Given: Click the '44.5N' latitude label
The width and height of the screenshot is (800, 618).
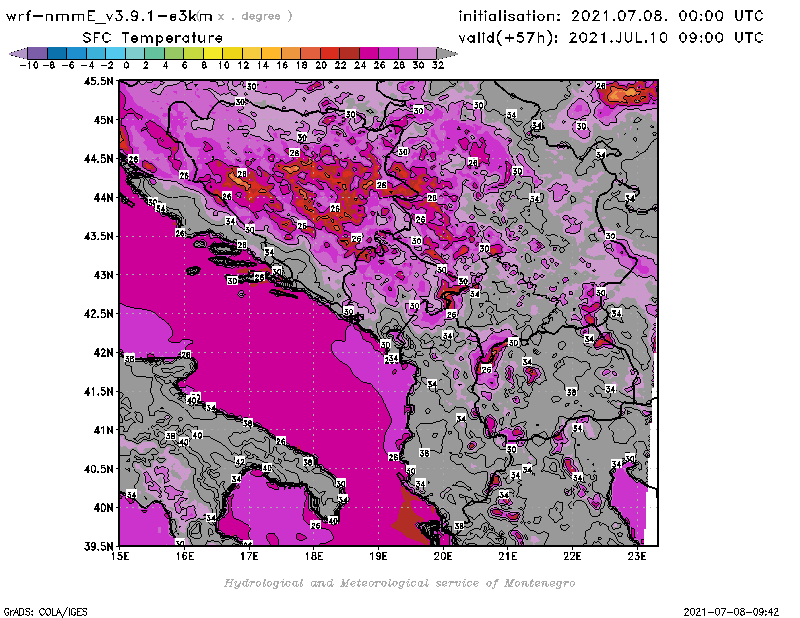Looking at the screenshot, I should pos(99,159).
